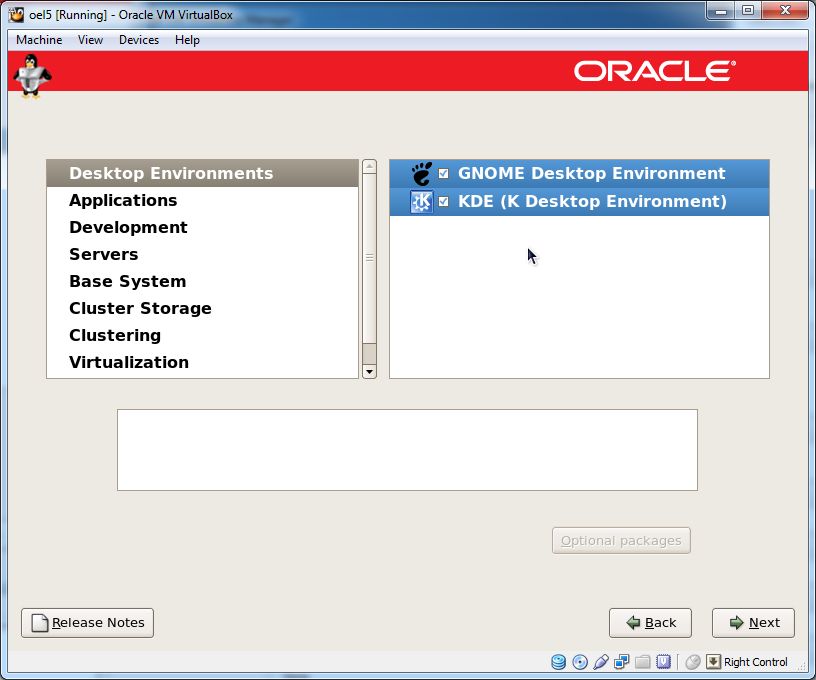816x680 pixels.
Task: Go Back to the previous step
Action: point(651,623)
